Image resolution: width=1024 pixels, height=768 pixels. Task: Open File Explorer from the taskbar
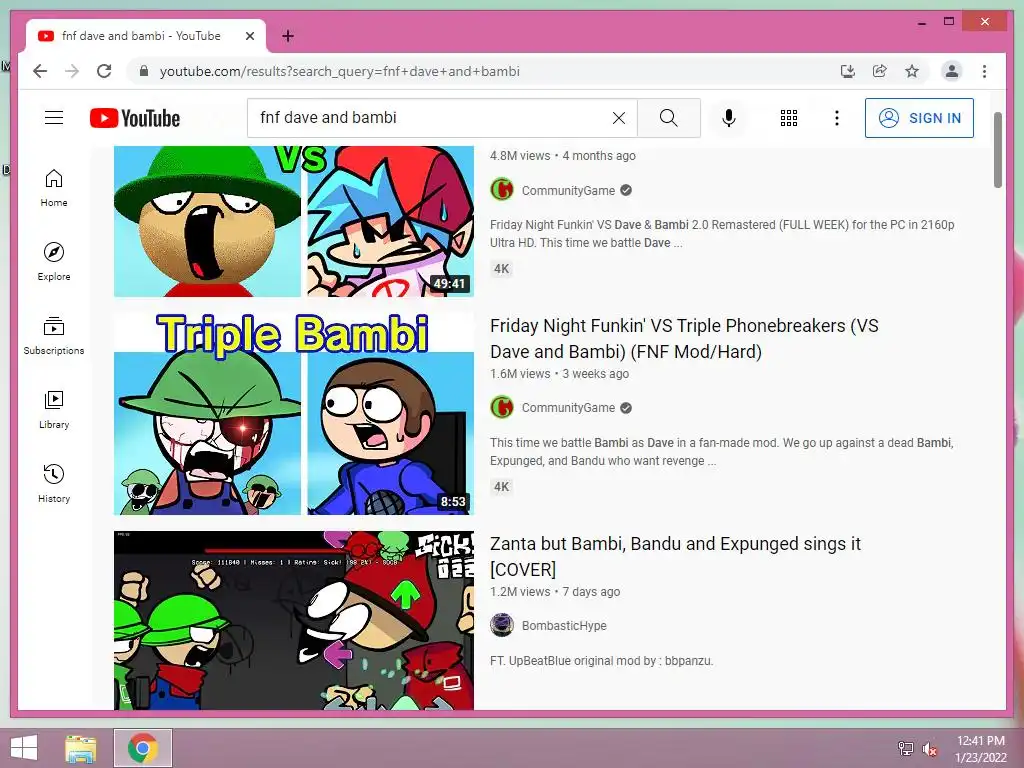tap(80, 748)
